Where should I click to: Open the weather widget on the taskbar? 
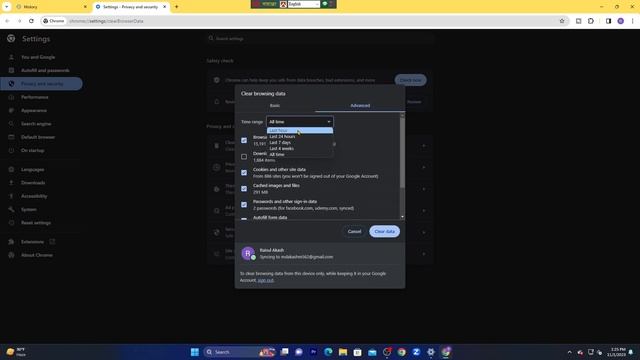pos(16,352)
